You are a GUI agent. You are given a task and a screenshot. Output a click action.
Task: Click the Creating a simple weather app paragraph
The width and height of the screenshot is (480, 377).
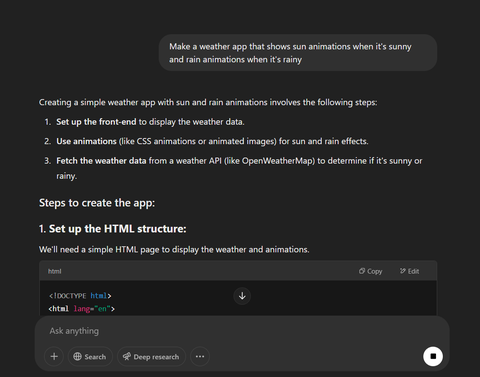208,102
